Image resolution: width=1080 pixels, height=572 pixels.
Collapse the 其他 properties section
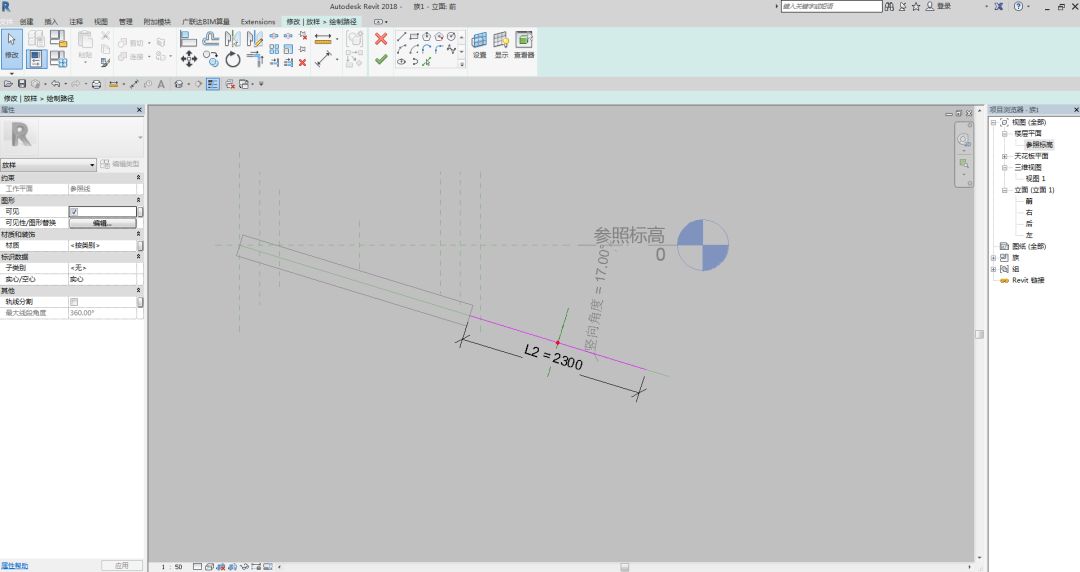pyautogui.click(x=138, y=291)
